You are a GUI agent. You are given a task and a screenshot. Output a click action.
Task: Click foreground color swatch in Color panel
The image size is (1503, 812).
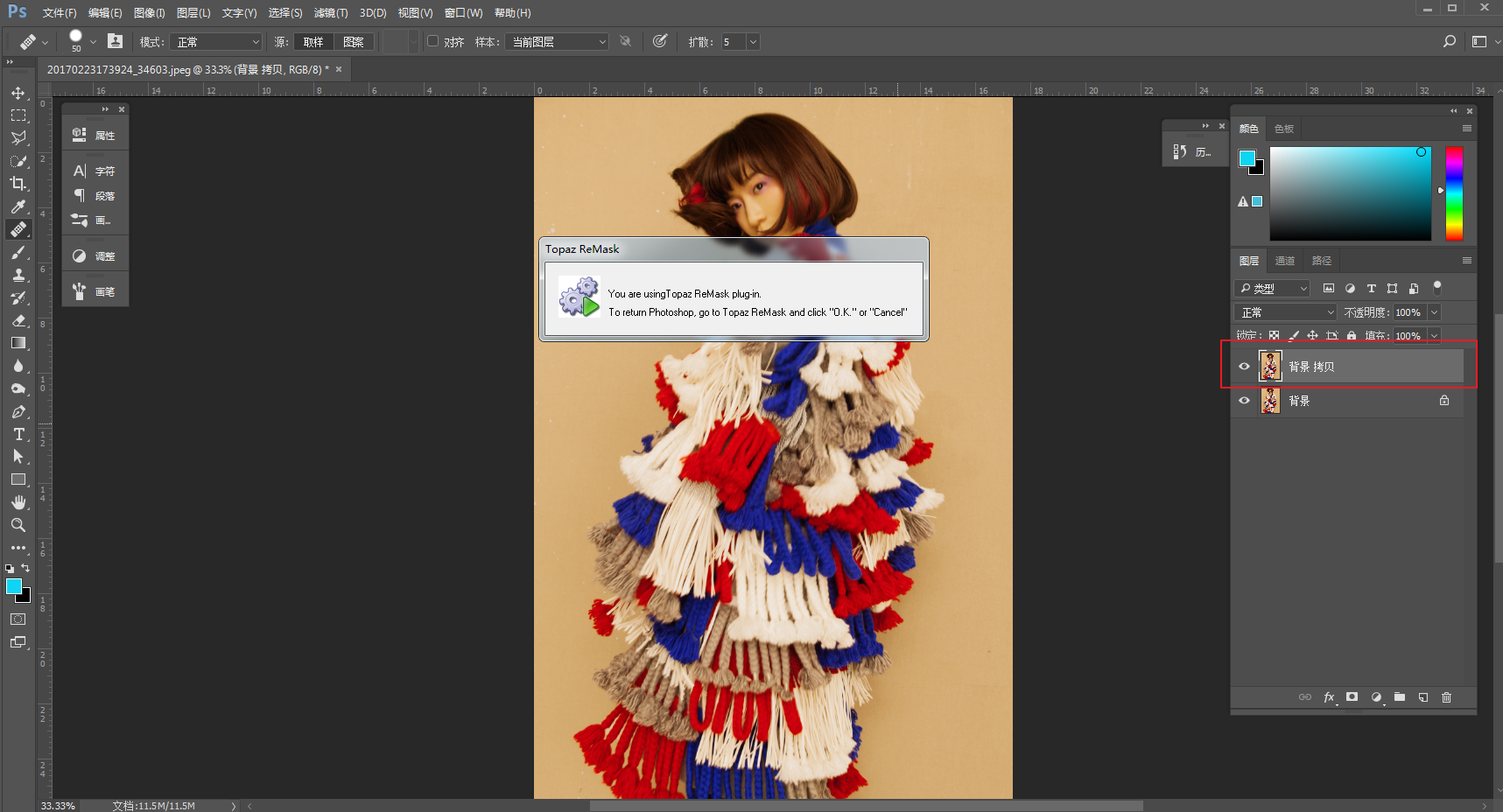point(1247,157)
